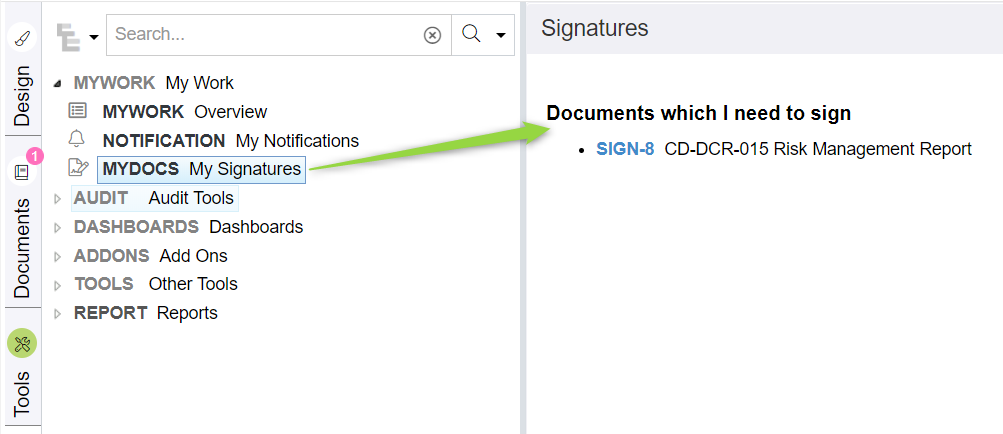Select MYDOCS My Signatures tree item

point(201,169)
